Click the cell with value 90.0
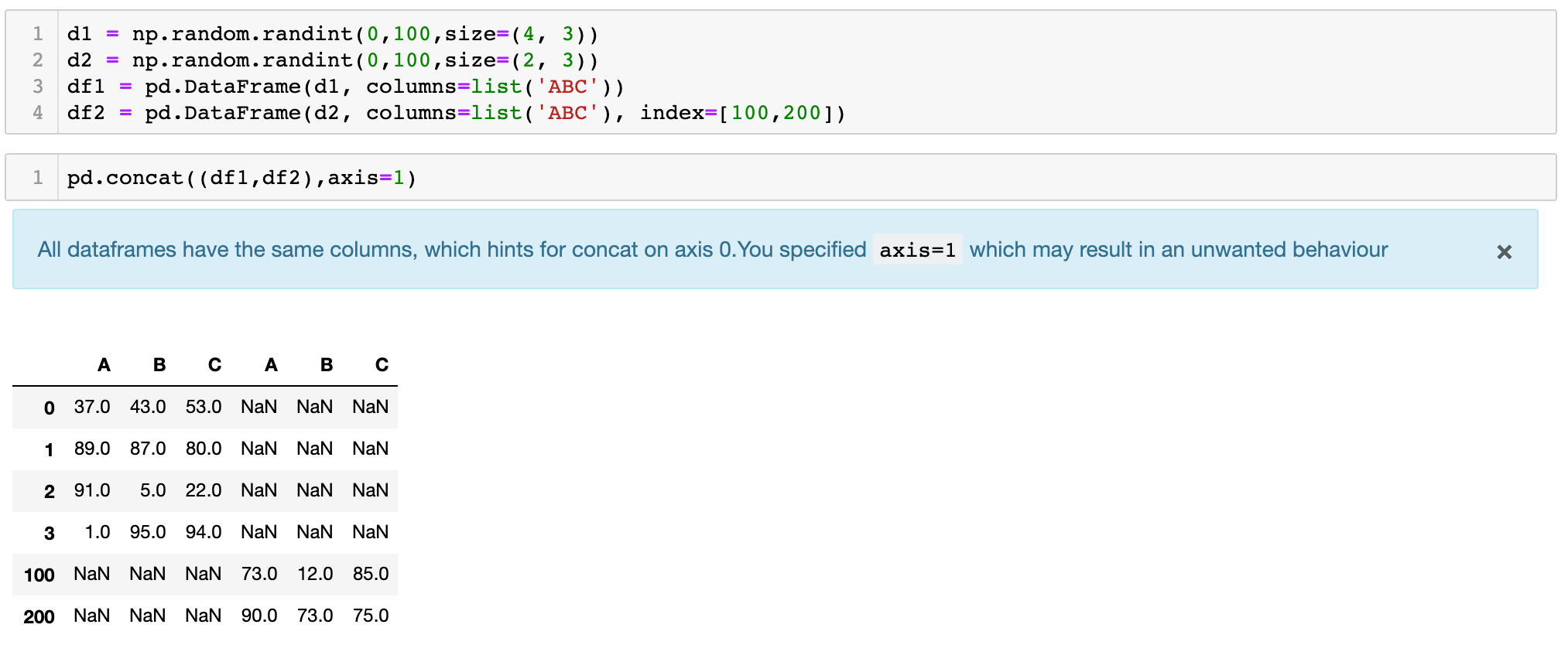The image size is (1568, 662). tap(259, 616)
